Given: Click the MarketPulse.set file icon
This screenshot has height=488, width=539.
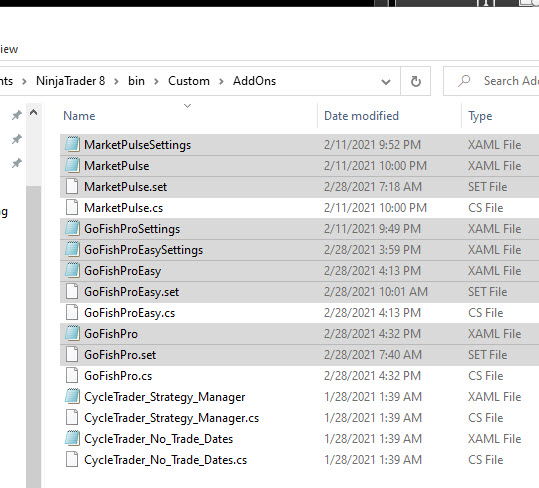Looking at the screenshot, I should pyautogui.click(x=72, y=186).
